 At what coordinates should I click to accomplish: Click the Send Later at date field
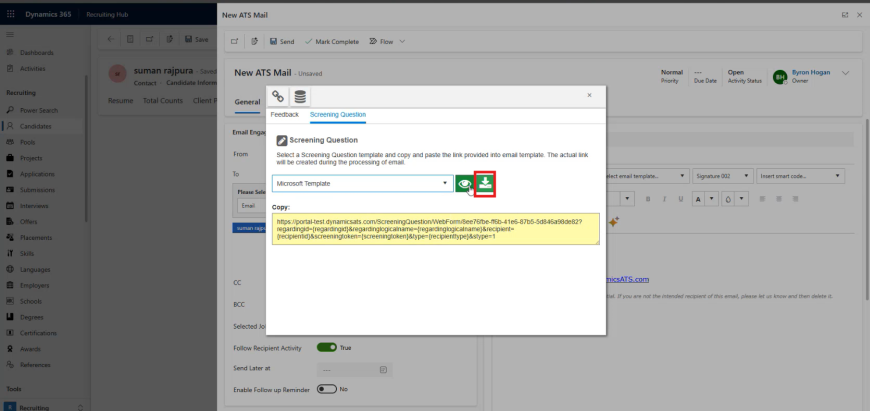pos(355,370)
